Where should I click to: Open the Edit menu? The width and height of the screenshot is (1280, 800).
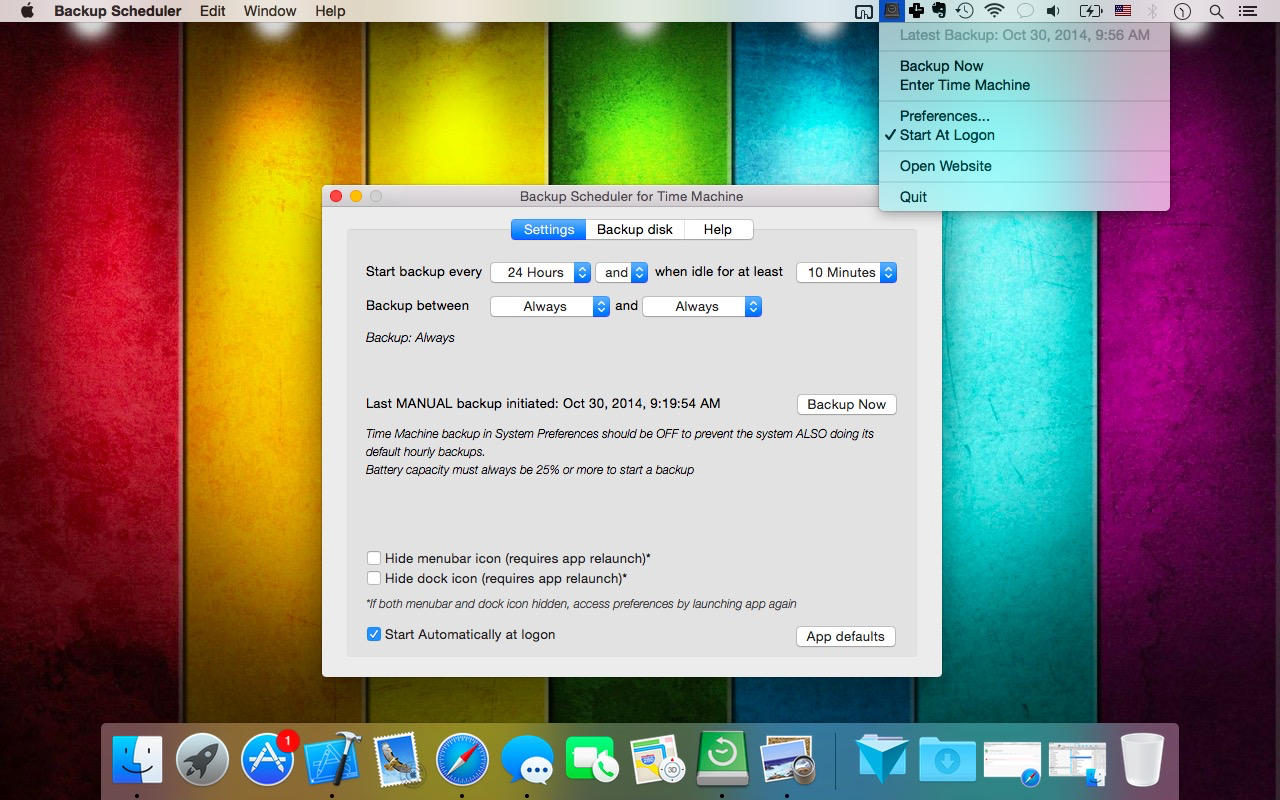pos(212,11)
